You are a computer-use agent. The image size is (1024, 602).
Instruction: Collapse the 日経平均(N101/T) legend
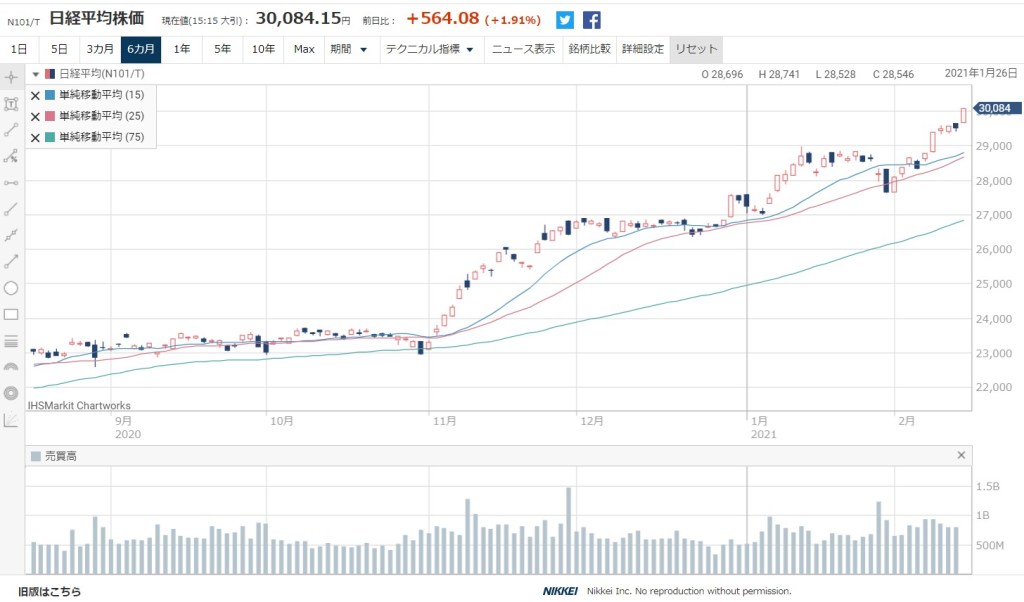click(x=36, y=74)
